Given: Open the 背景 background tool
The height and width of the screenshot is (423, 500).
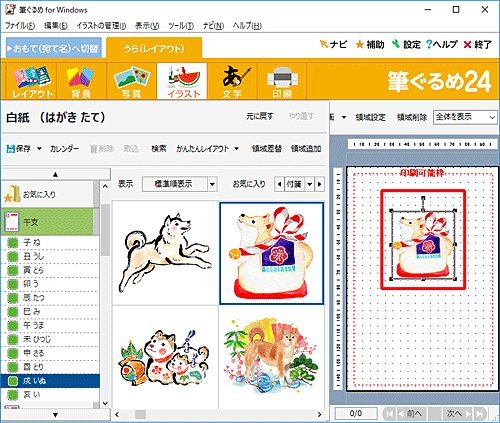Looking at the screenshot, I should tap(81, 81).
